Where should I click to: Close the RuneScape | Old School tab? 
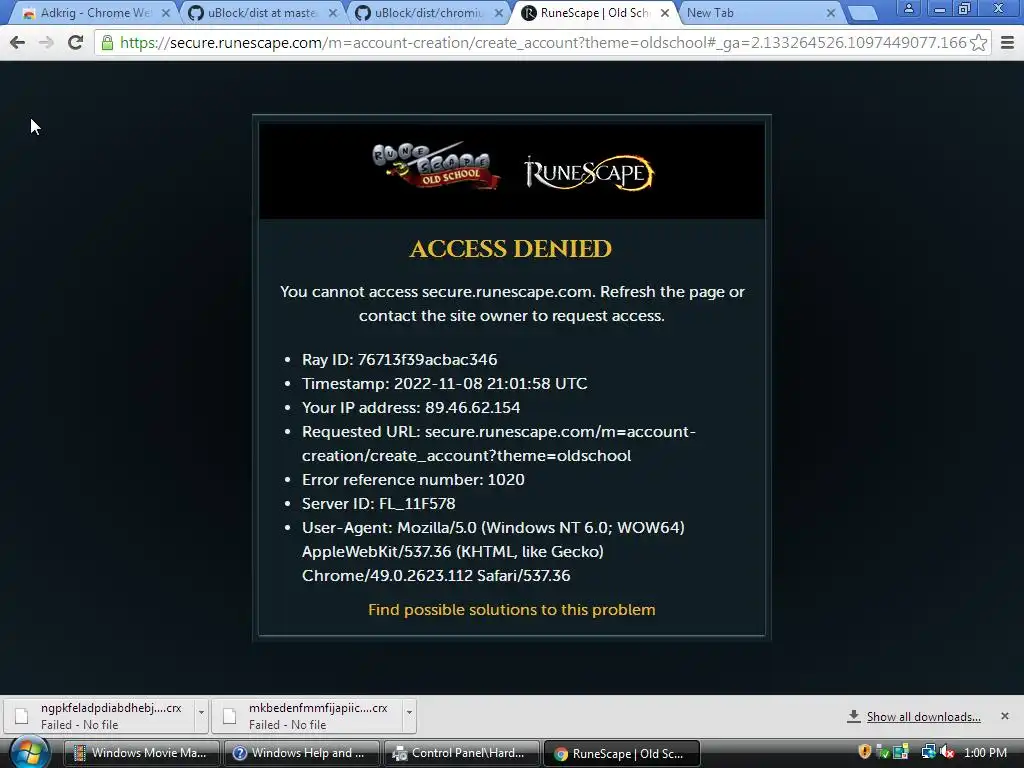tap(665, 12)
